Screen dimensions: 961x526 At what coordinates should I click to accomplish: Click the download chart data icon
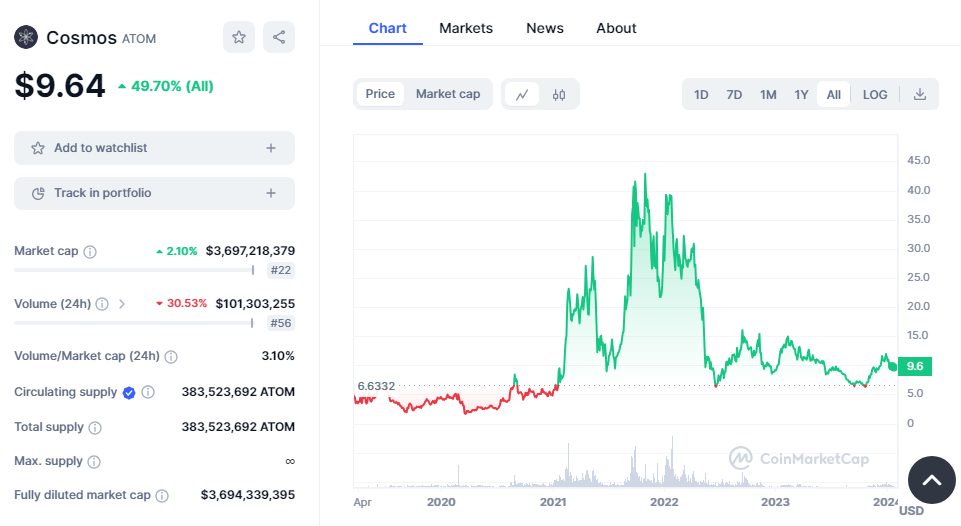pyautogui.click(x=920, y=94)
